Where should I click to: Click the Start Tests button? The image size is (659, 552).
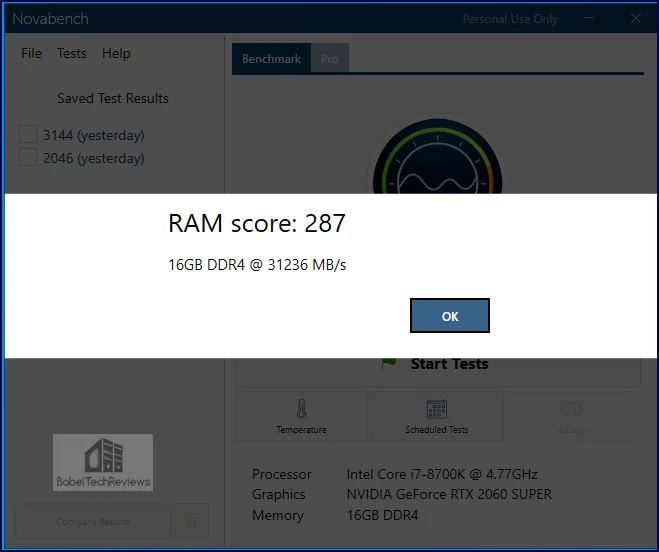tap(438, 372)
